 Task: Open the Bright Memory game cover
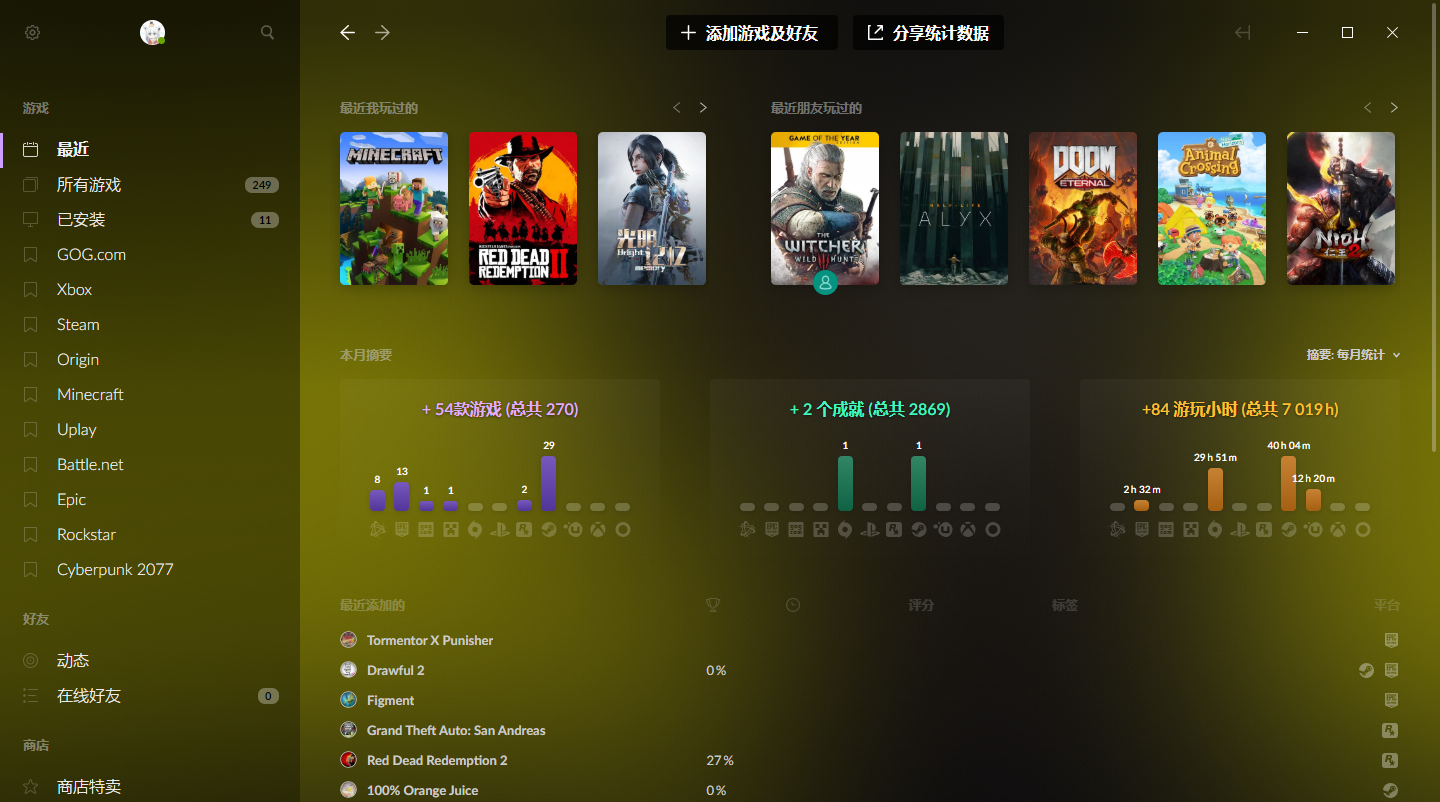(x=652, y=208)
